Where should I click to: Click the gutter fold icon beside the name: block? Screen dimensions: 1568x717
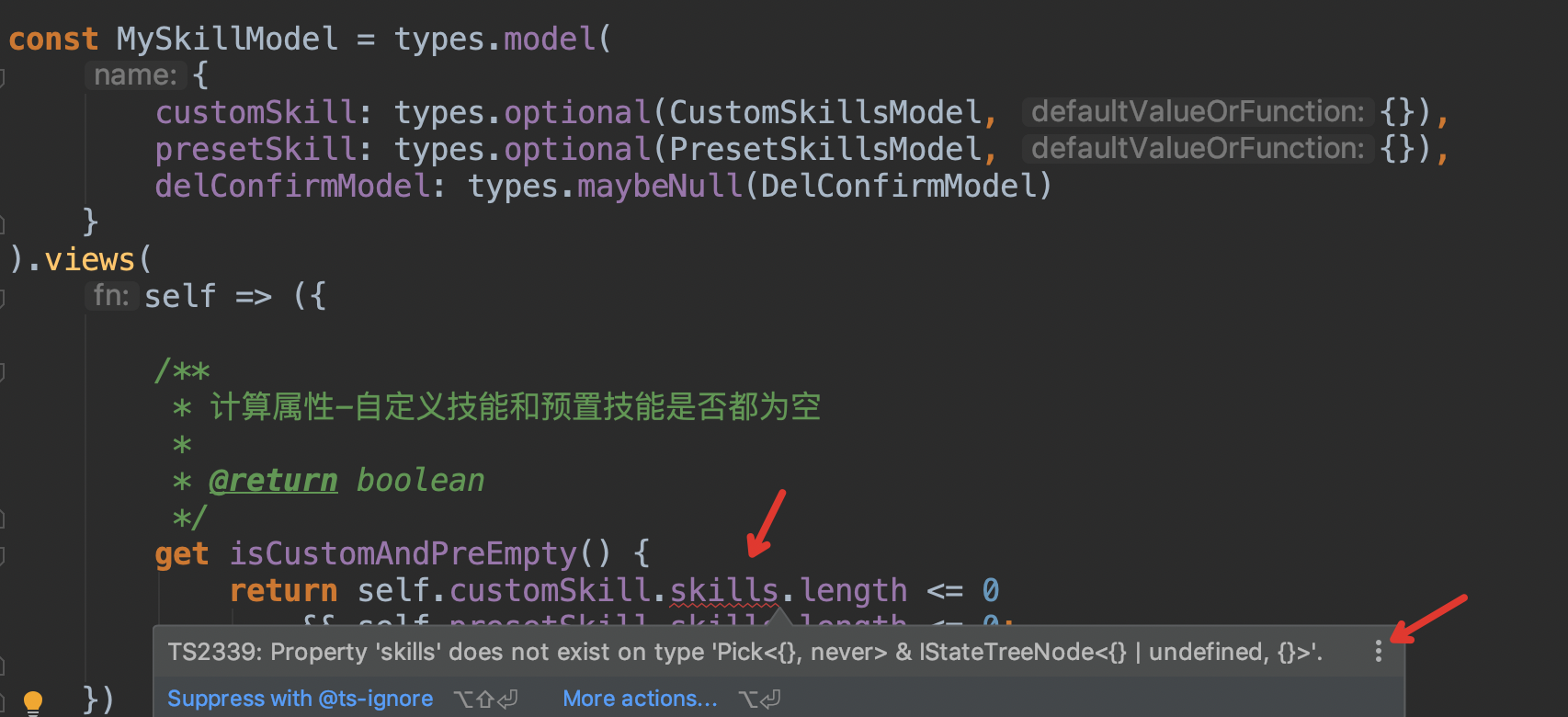5,77
